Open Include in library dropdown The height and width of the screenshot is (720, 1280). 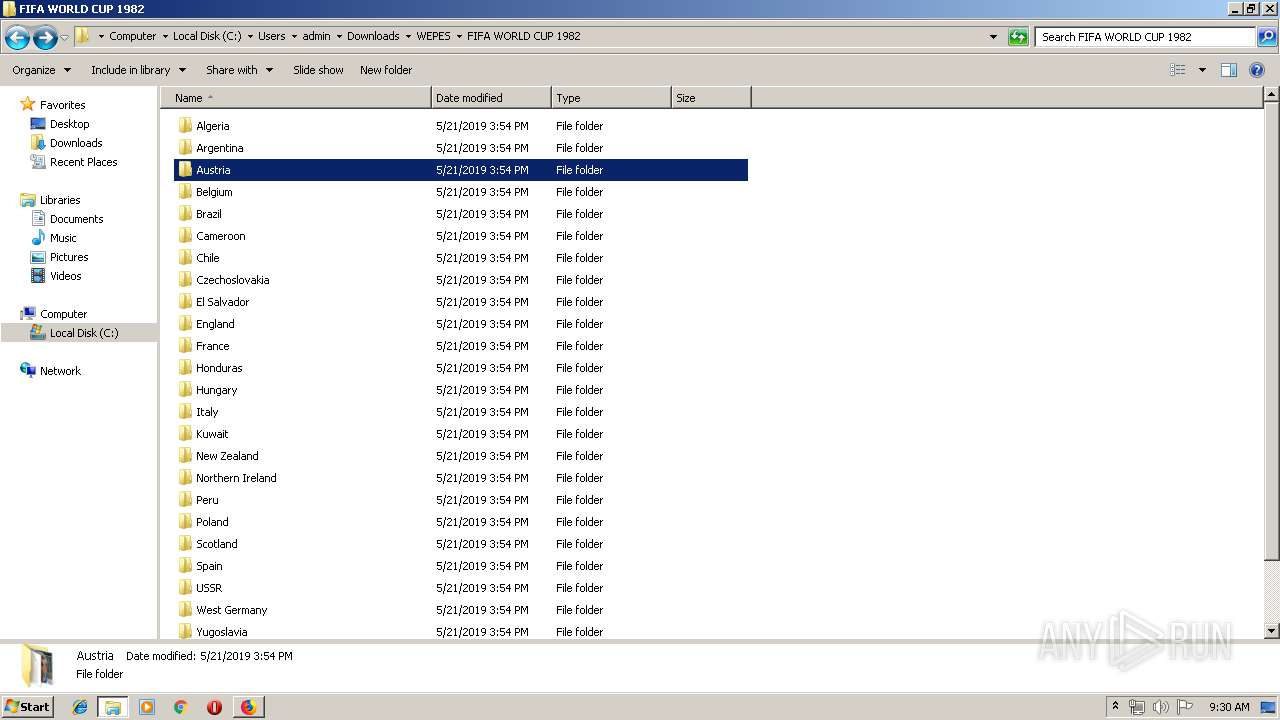(x=138, y=70)
